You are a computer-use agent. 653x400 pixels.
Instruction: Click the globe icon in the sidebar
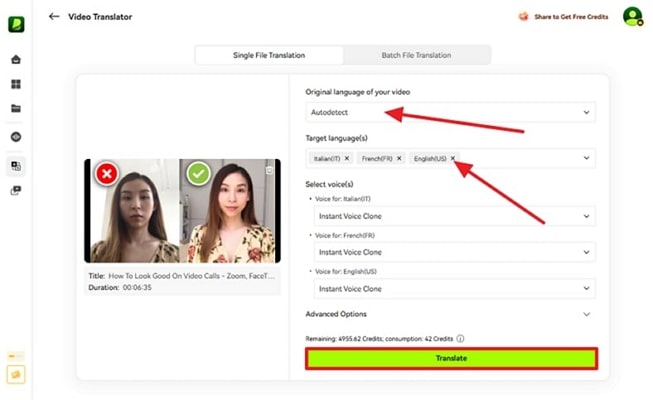coord(16,137)
